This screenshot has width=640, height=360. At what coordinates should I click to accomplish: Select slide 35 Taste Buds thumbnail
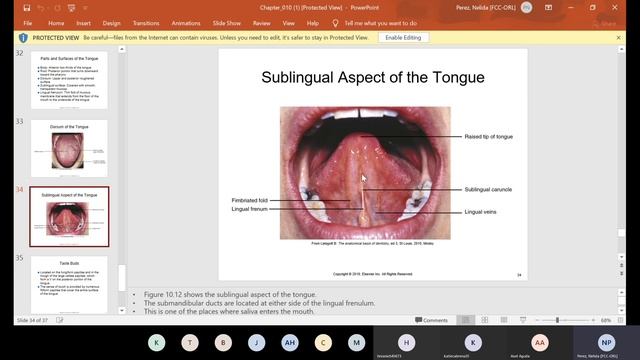69,284
